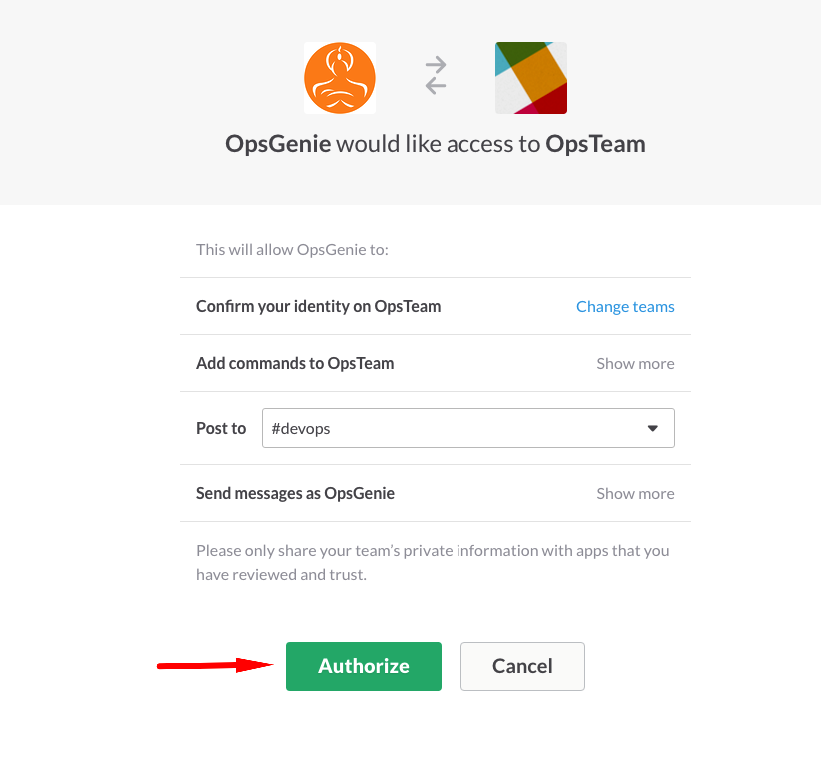Select the orange OpsGenie meditation figure icon
Image resolution: width=821 pixels, height=758 pixels.
coord(339,77)
